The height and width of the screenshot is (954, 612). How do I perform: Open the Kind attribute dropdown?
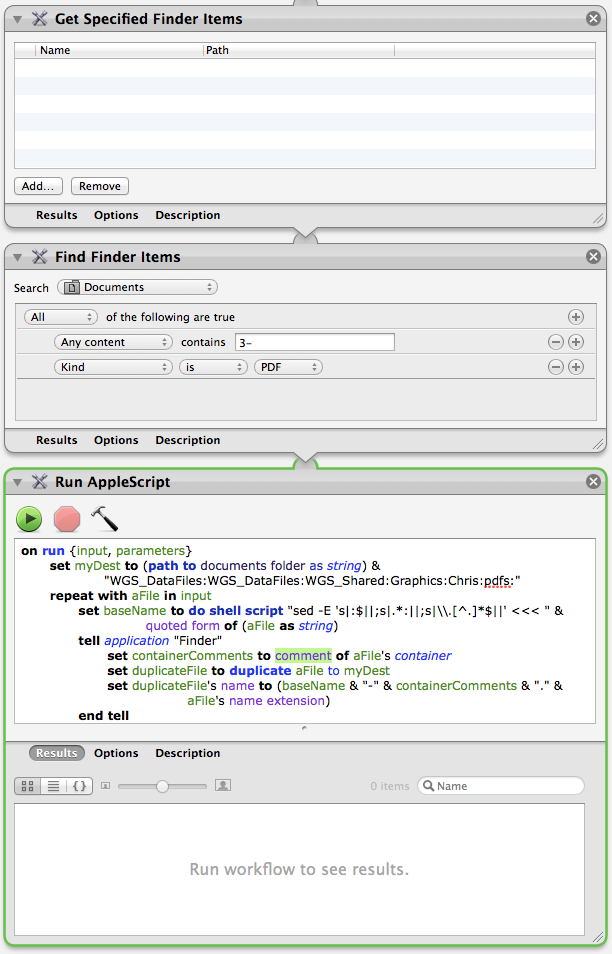113,367
